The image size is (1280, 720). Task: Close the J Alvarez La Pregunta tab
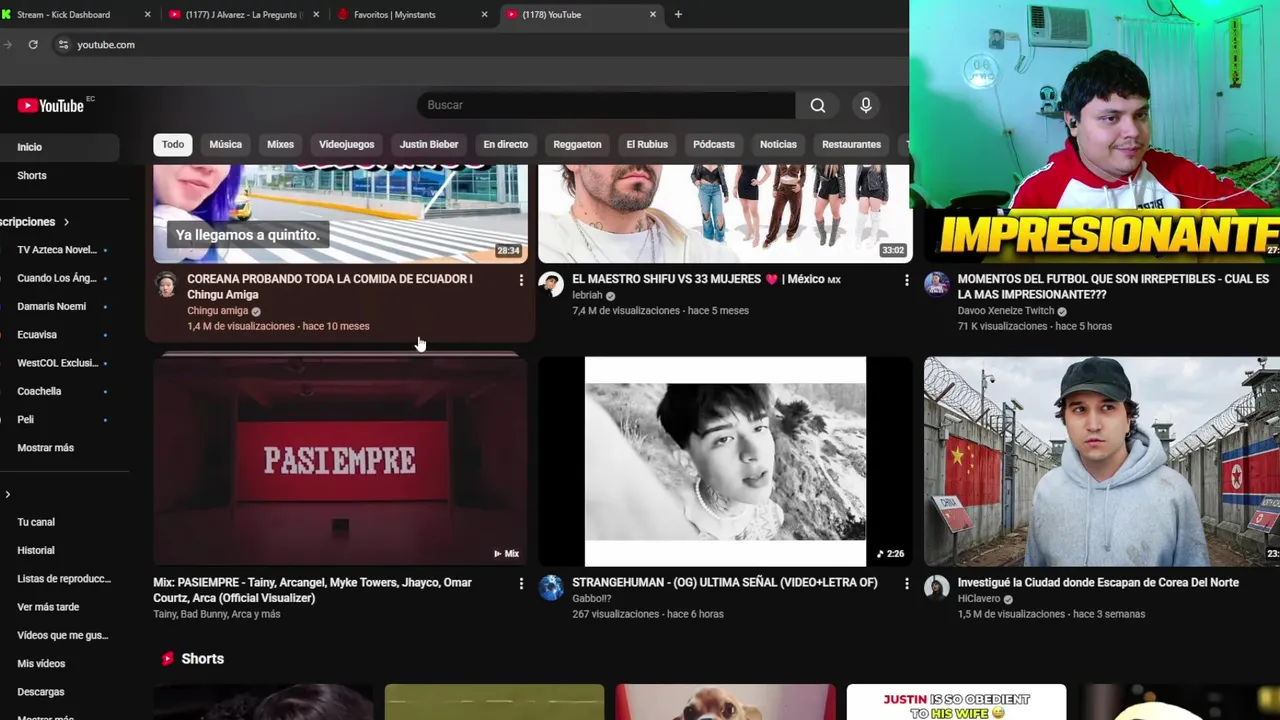317,14
